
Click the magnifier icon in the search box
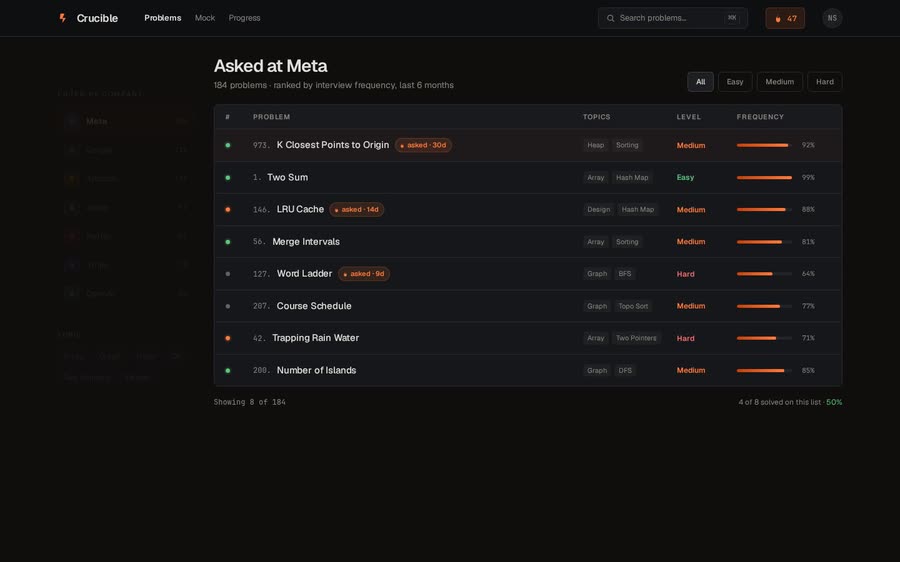[610, 18]
